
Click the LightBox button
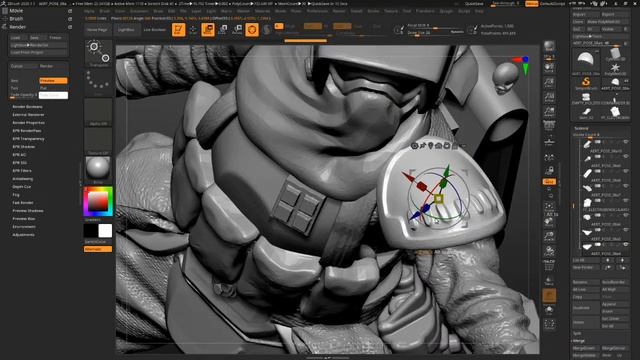(x=126, y=30)
